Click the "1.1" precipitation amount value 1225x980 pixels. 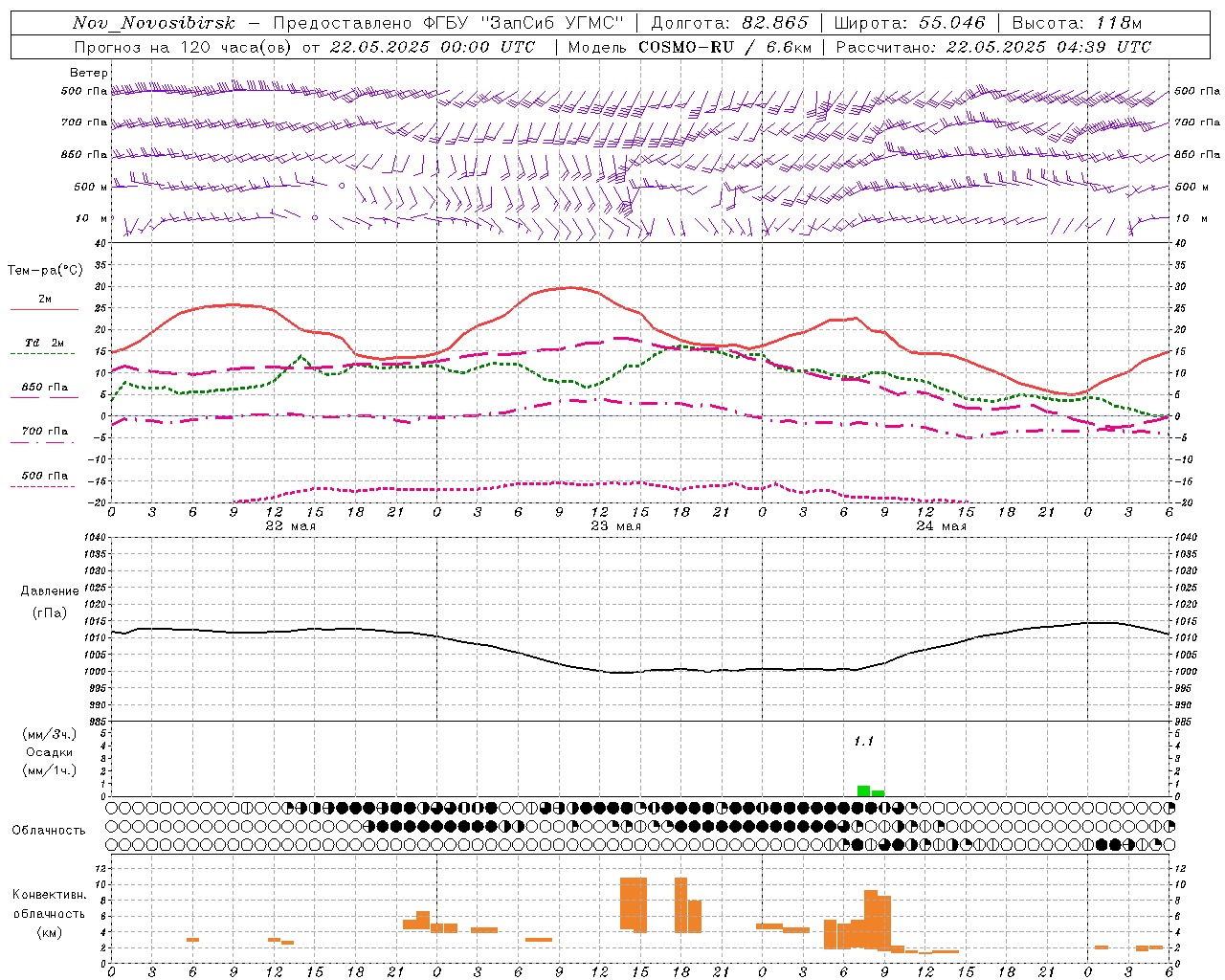pyautogui.click(x=864, y=742)
